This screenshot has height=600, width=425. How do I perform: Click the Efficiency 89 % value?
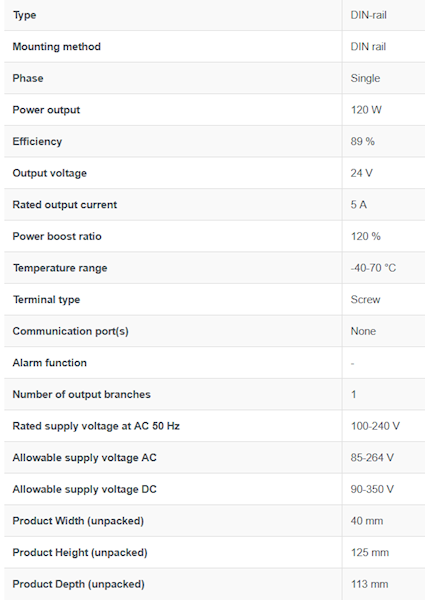[363, 142]
